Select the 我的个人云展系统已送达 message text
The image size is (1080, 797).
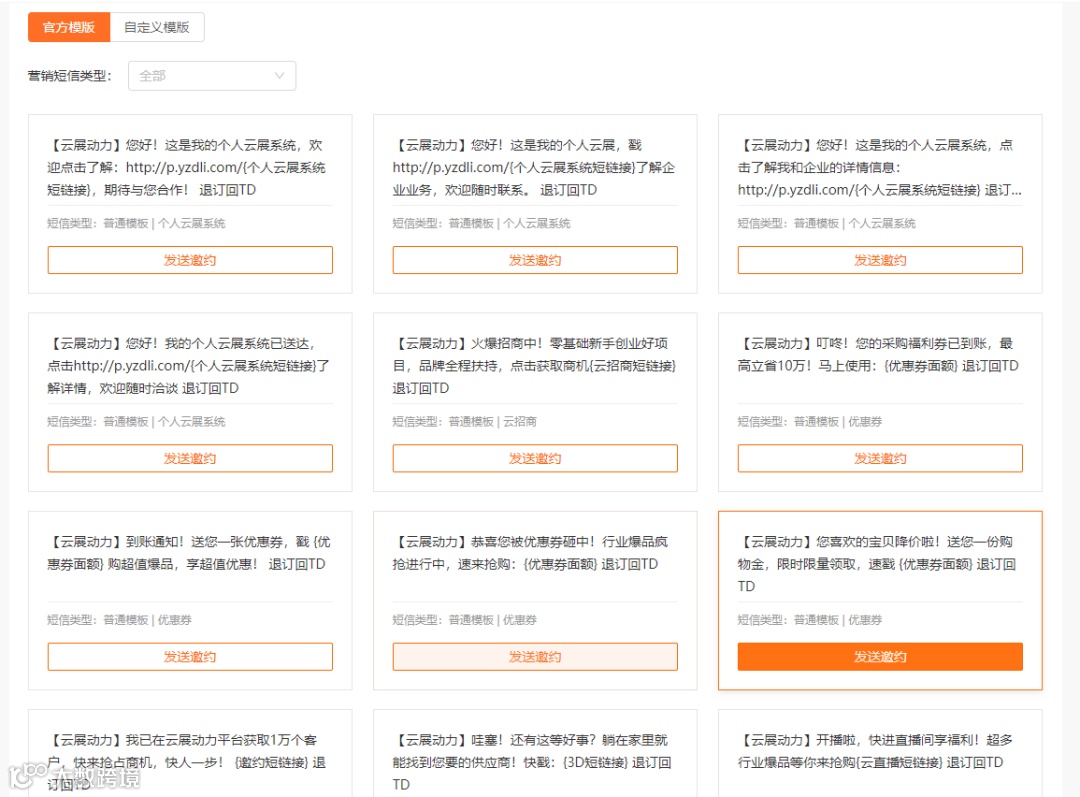point(189,366)
